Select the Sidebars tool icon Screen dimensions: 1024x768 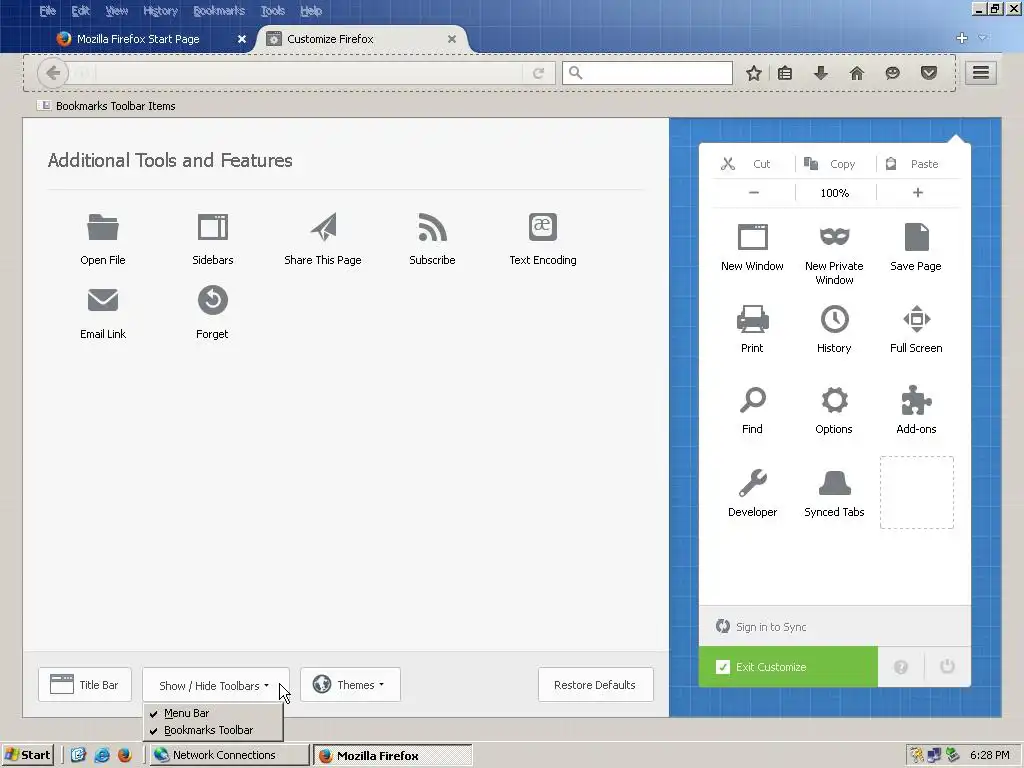(x=212, y=227)
